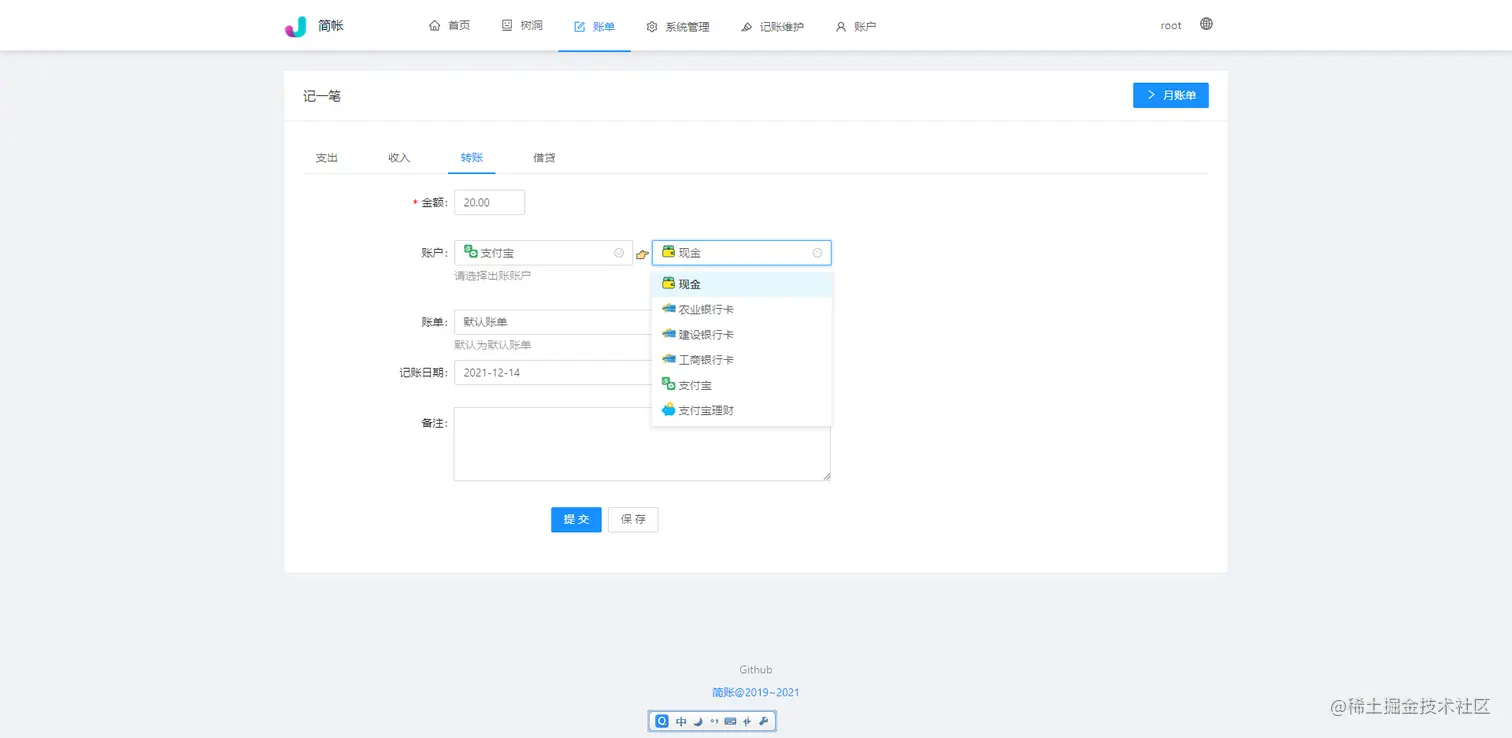Switch to the 支出 tab
This screenshot has width=1512, height=738.
tap(327, 158)
